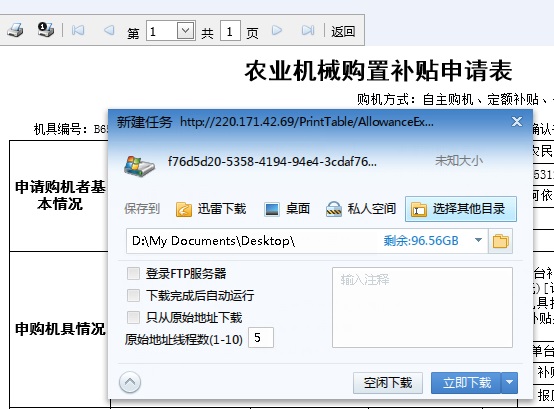Select 迅雷下载 save location

coord(211,209)
